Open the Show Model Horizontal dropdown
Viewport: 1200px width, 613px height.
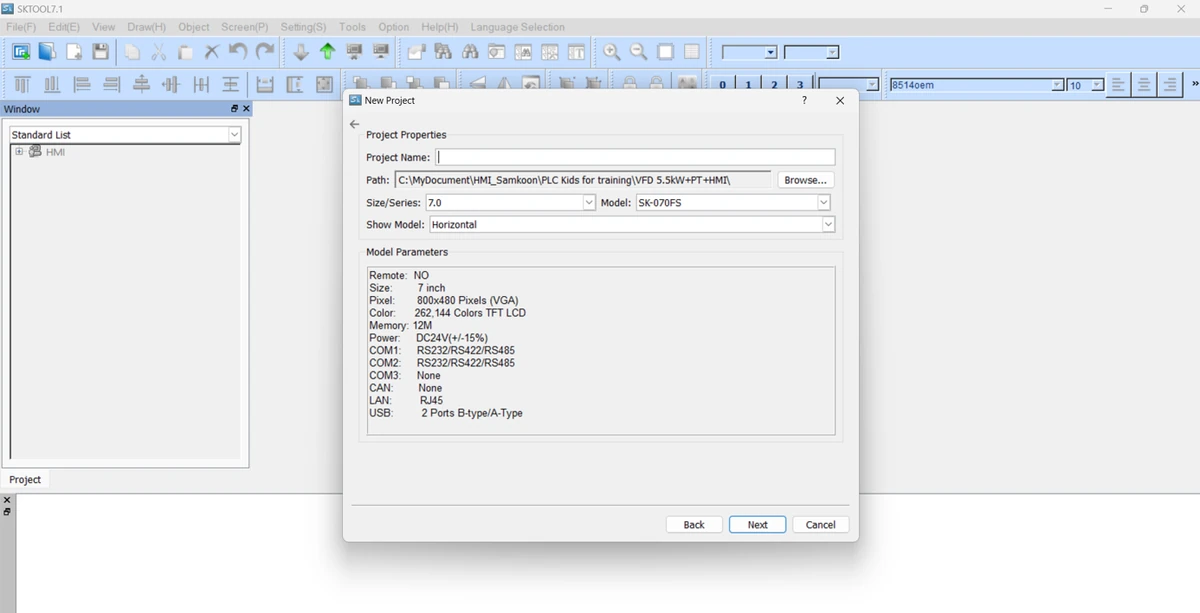828,225
